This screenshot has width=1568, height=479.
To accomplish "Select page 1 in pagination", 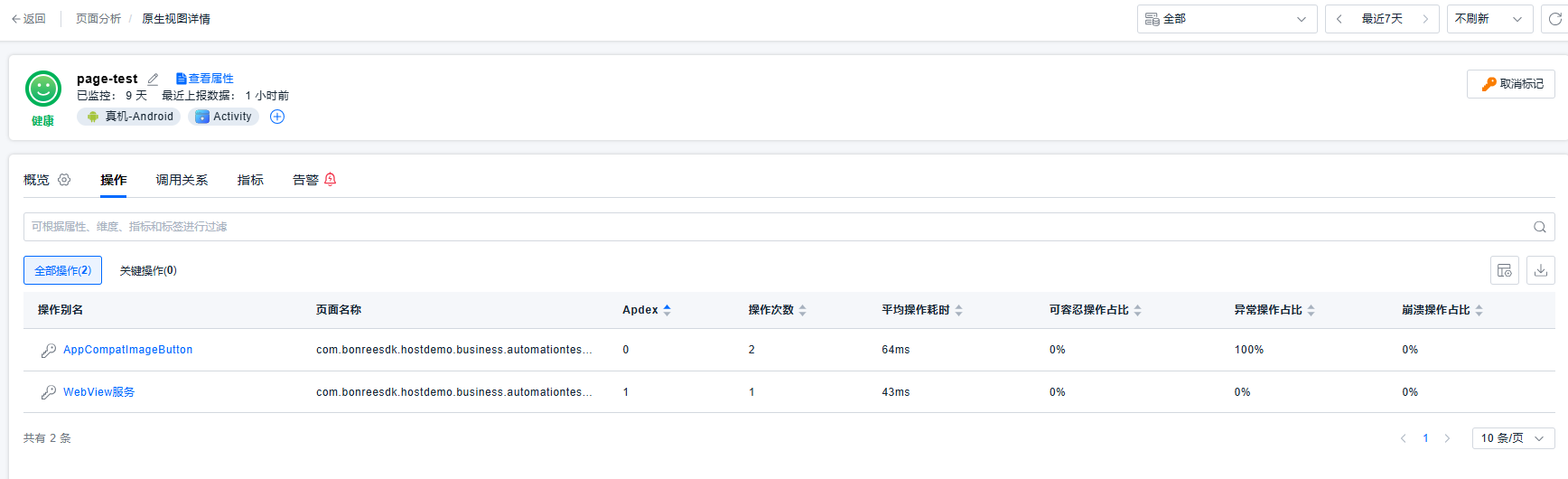I will tap(1425, 438).
